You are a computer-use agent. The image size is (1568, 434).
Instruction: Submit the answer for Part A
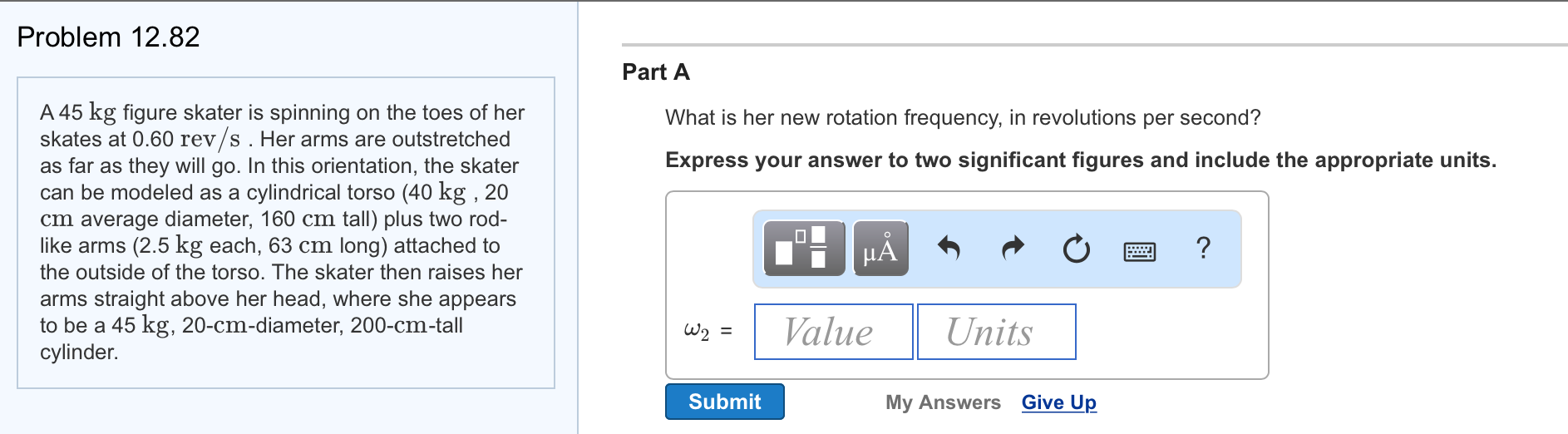click(724, 402)
